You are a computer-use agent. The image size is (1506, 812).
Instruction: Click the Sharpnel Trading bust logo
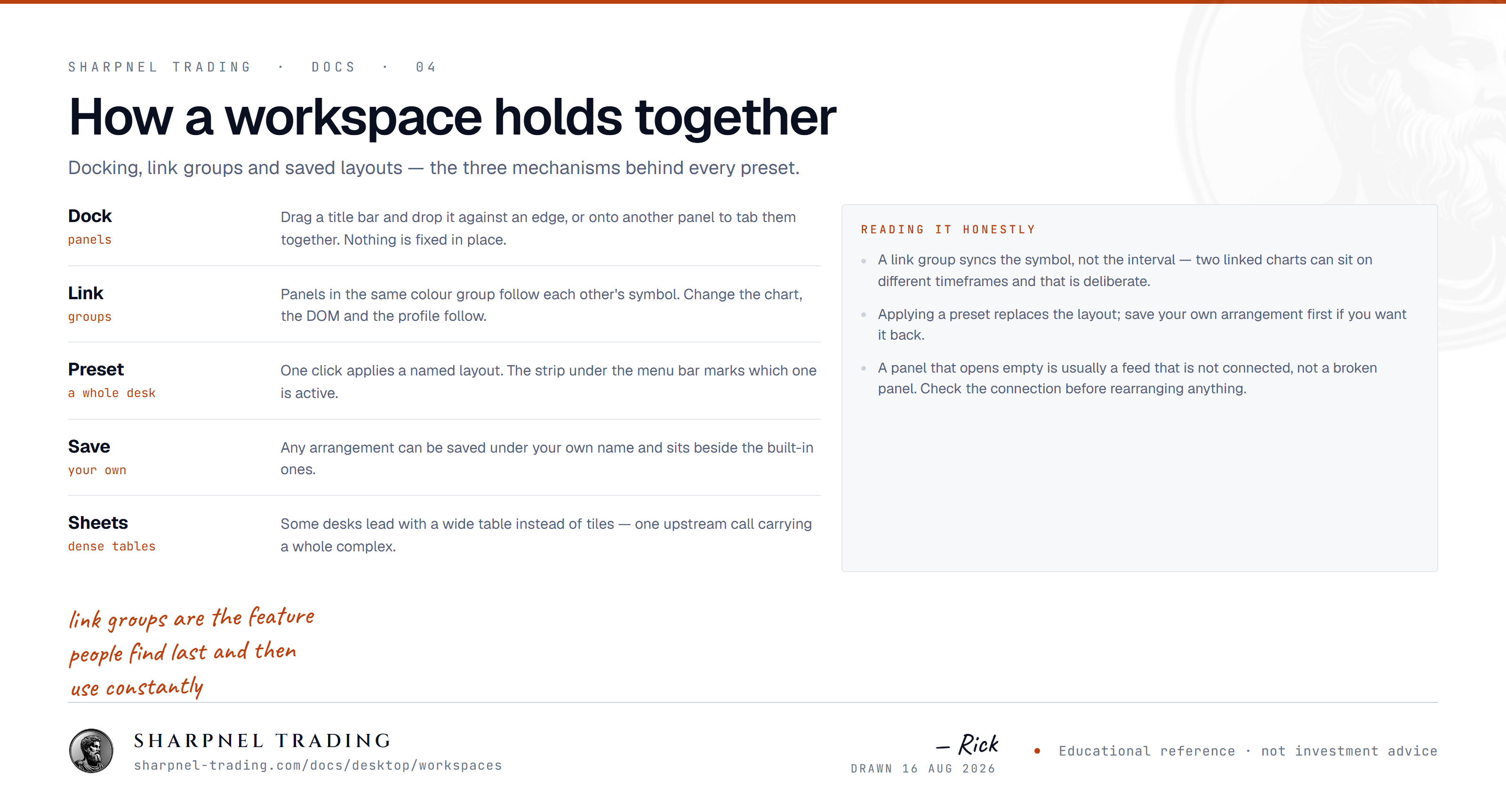click(91, 751)
